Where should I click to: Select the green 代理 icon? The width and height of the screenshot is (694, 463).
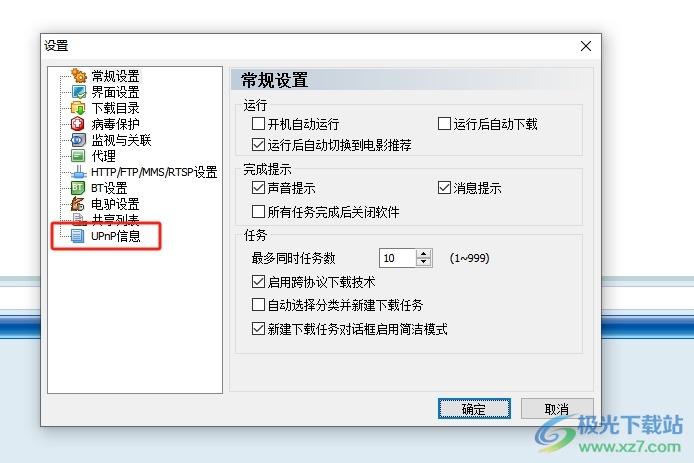78,156
